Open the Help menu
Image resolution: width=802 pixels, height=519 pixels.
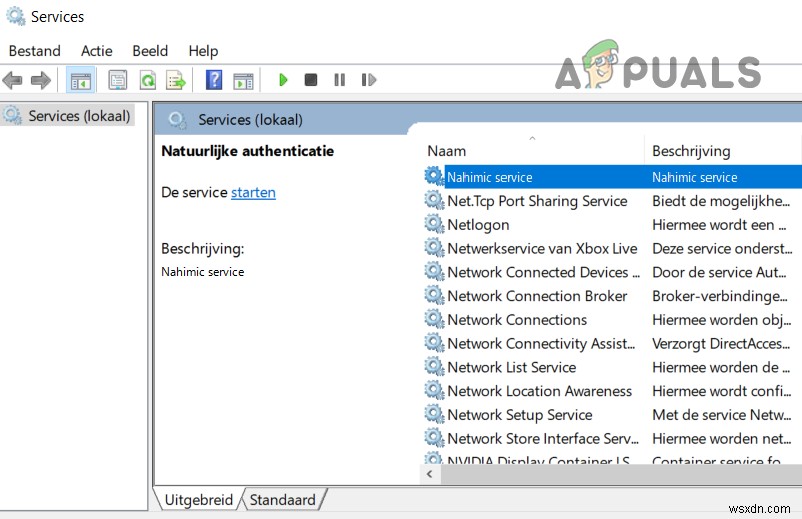point(203,51)
